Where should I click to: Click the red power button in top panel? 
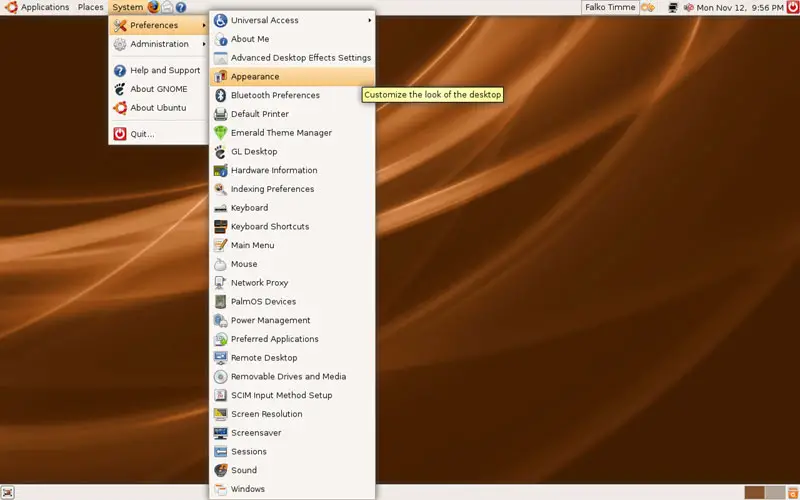tap(792, 7)
